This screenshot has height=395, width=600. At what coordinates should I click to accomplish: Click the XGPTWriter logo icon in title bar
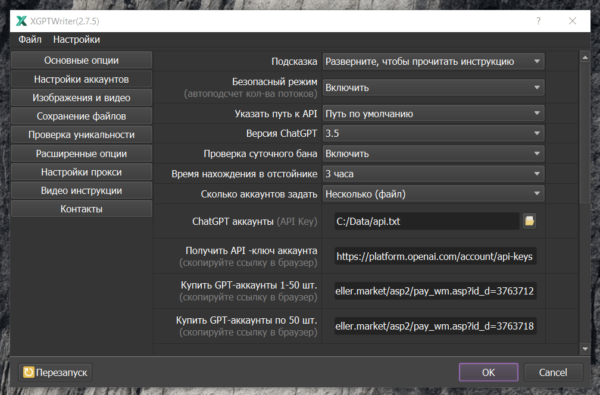point(21,21)
